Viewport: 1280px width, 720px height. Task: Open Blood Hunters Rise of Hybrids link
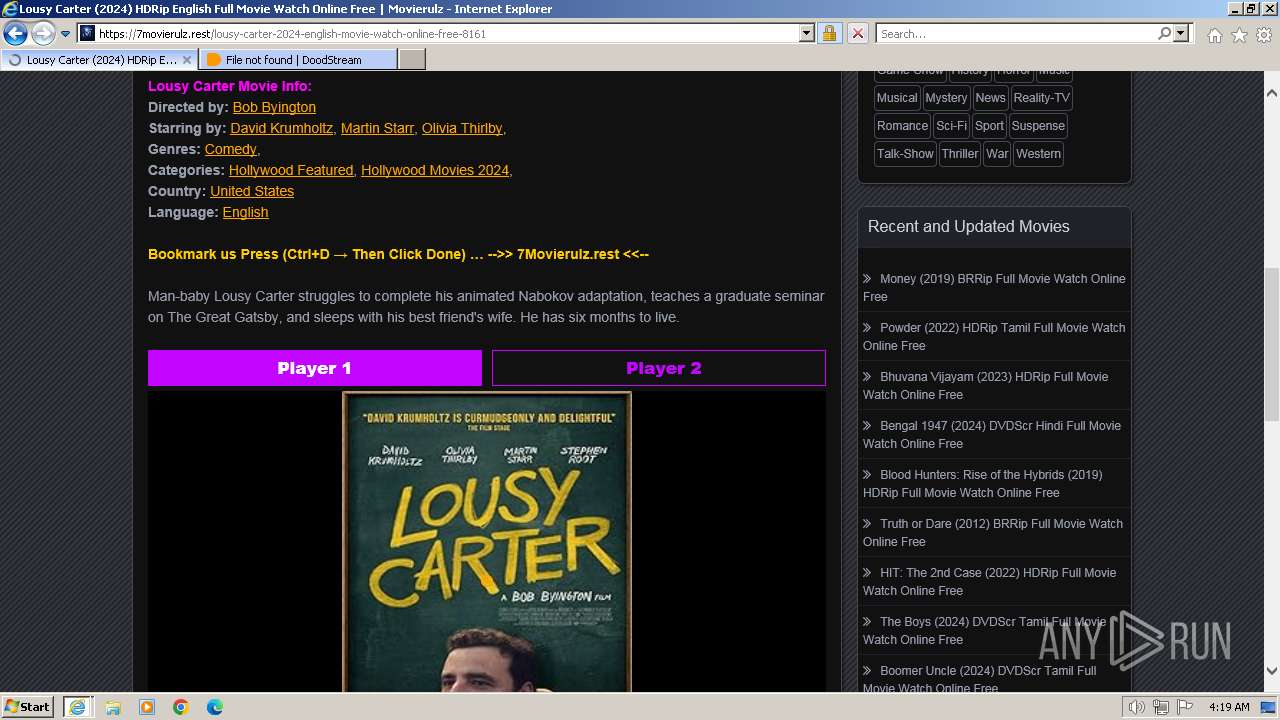[x=983, y=484]
